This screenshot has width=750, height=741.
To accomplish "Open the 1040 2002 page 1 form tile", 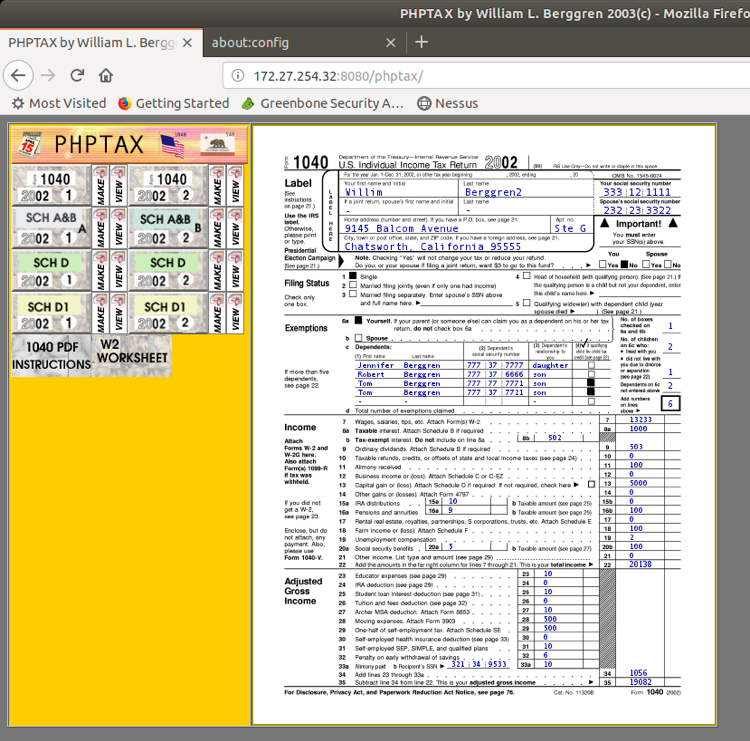I will coord(51,186).
